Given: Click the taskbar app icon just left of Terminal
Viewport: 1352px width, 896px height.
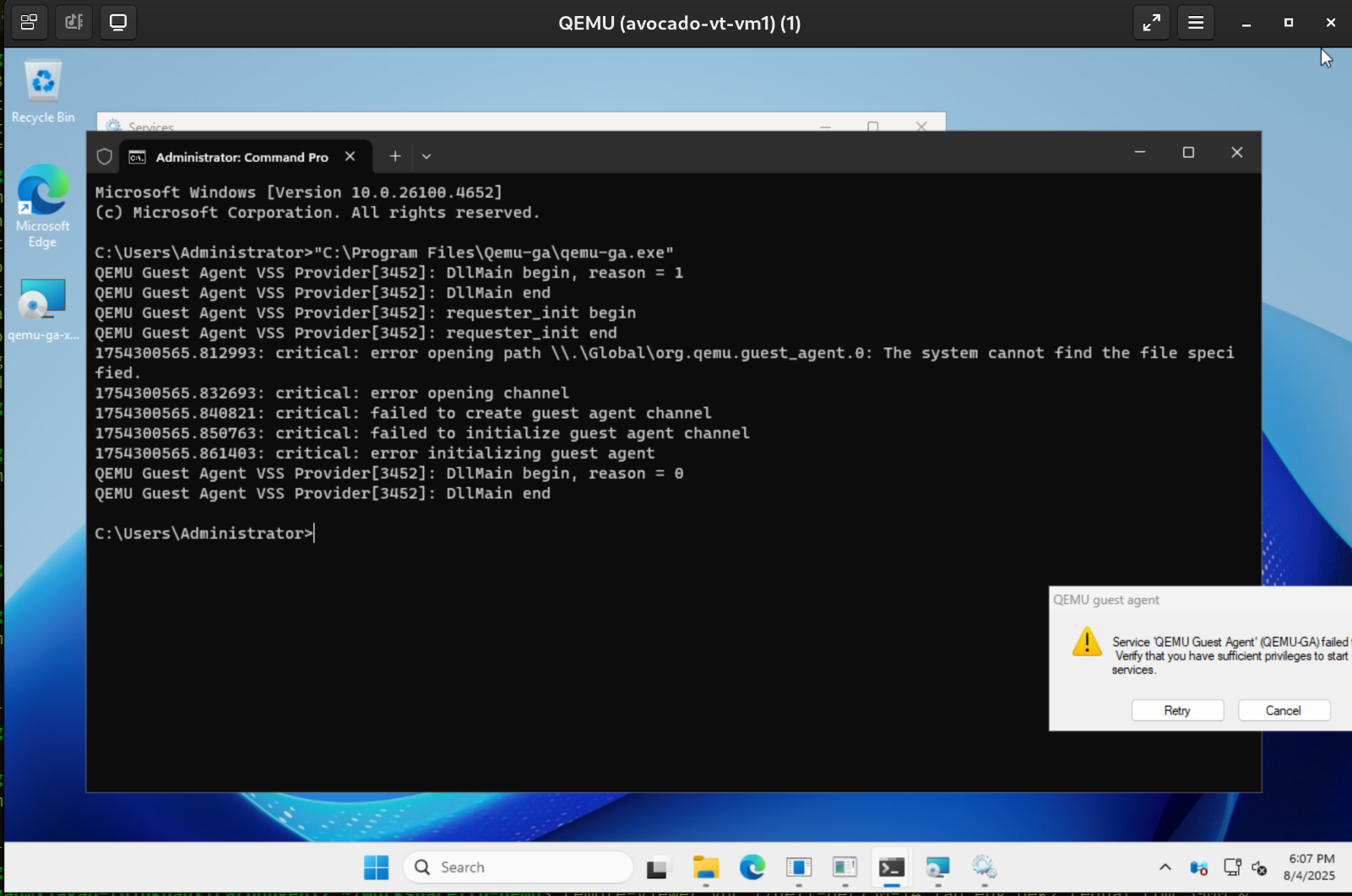Looking at the screenshot, I should click(x=844, y=867).
